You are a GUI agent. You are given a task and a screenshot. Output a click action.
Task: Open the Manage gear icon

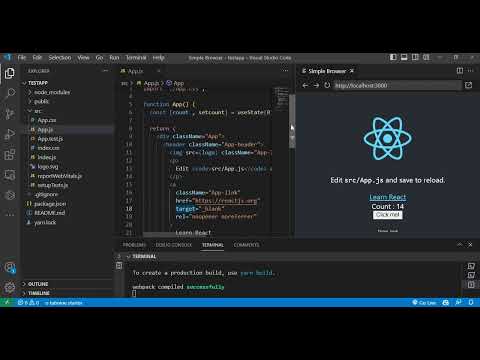10,287
